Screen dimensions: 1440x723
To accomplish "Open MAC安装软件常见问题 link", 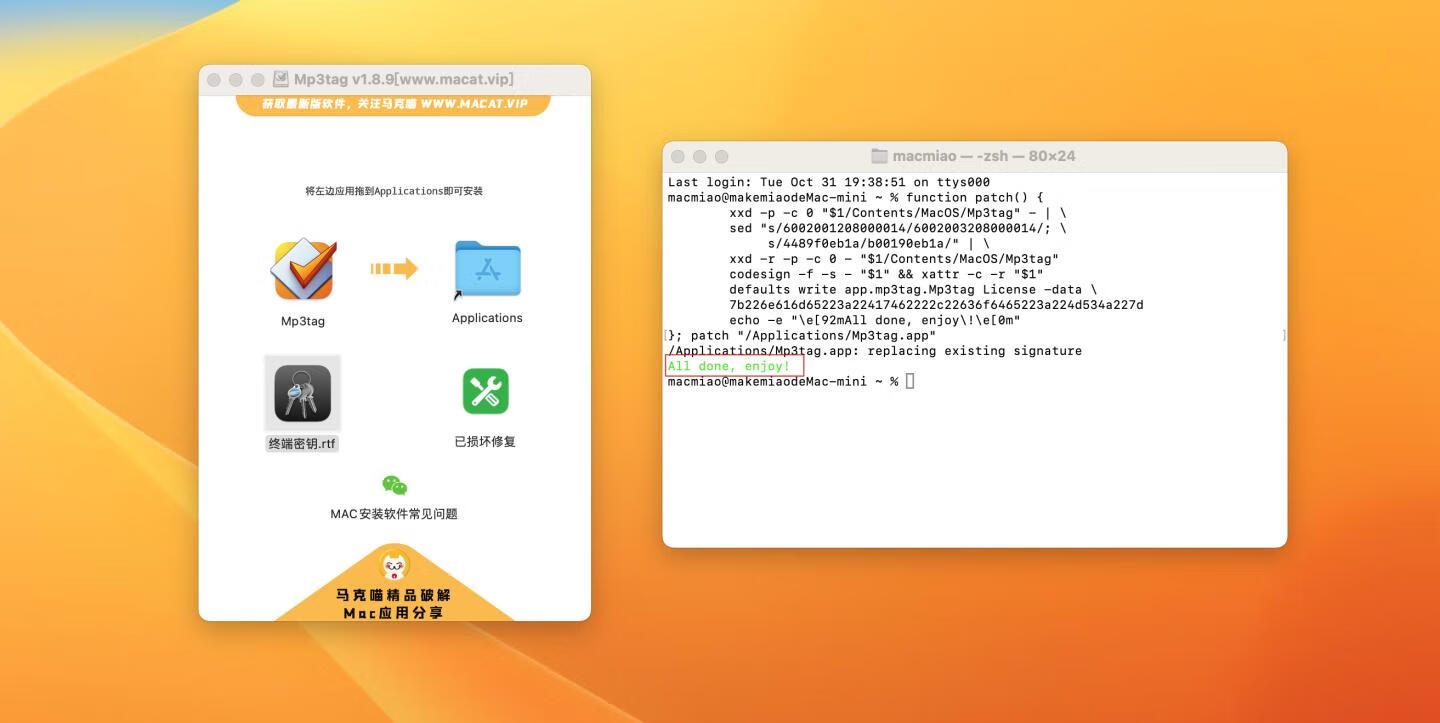I will point(394,513).
